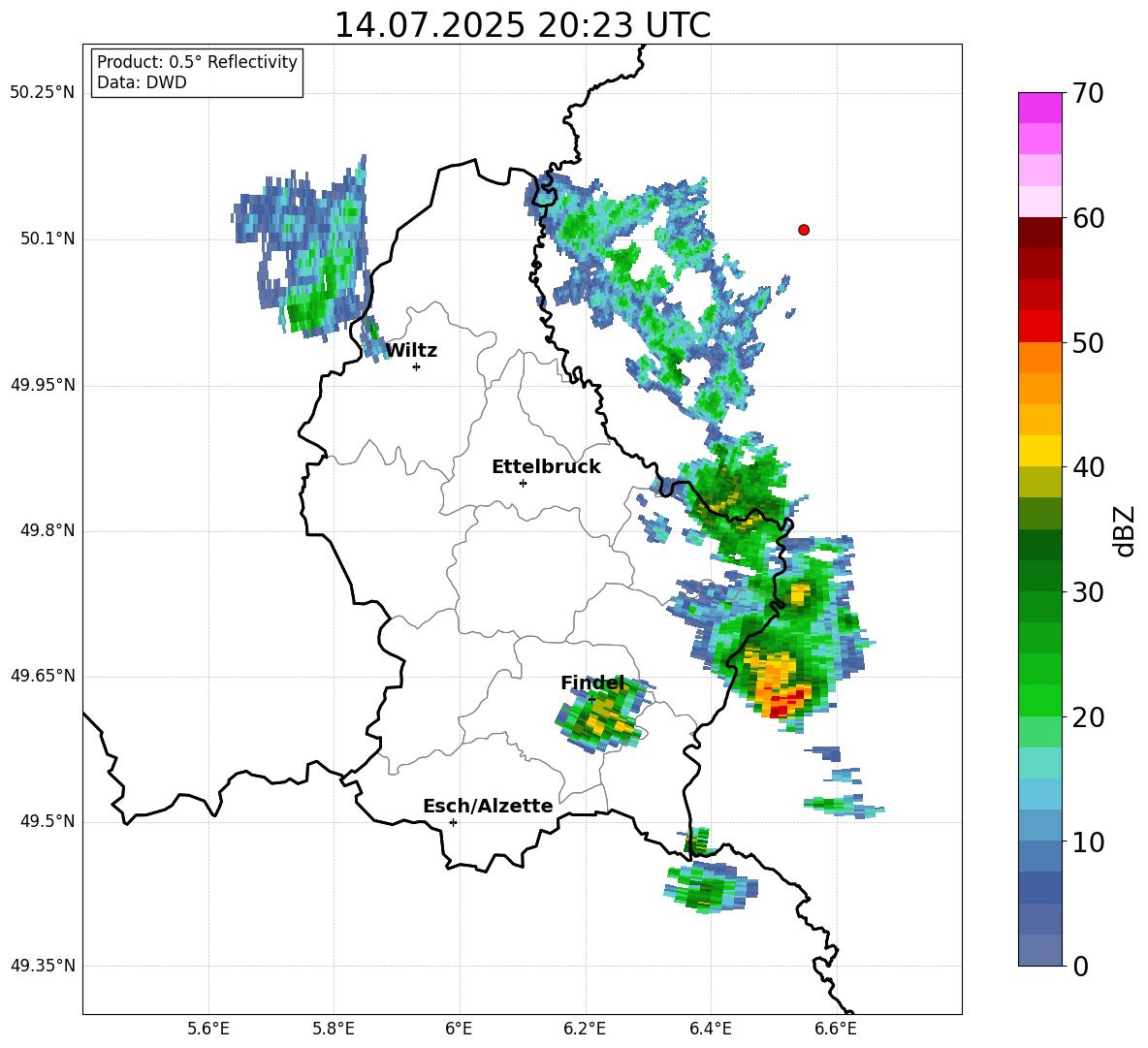Viewport: 1148px width, 1048px height.
Task: Click the 6.2°E longitude label
Action: [x=585, y=1029]
